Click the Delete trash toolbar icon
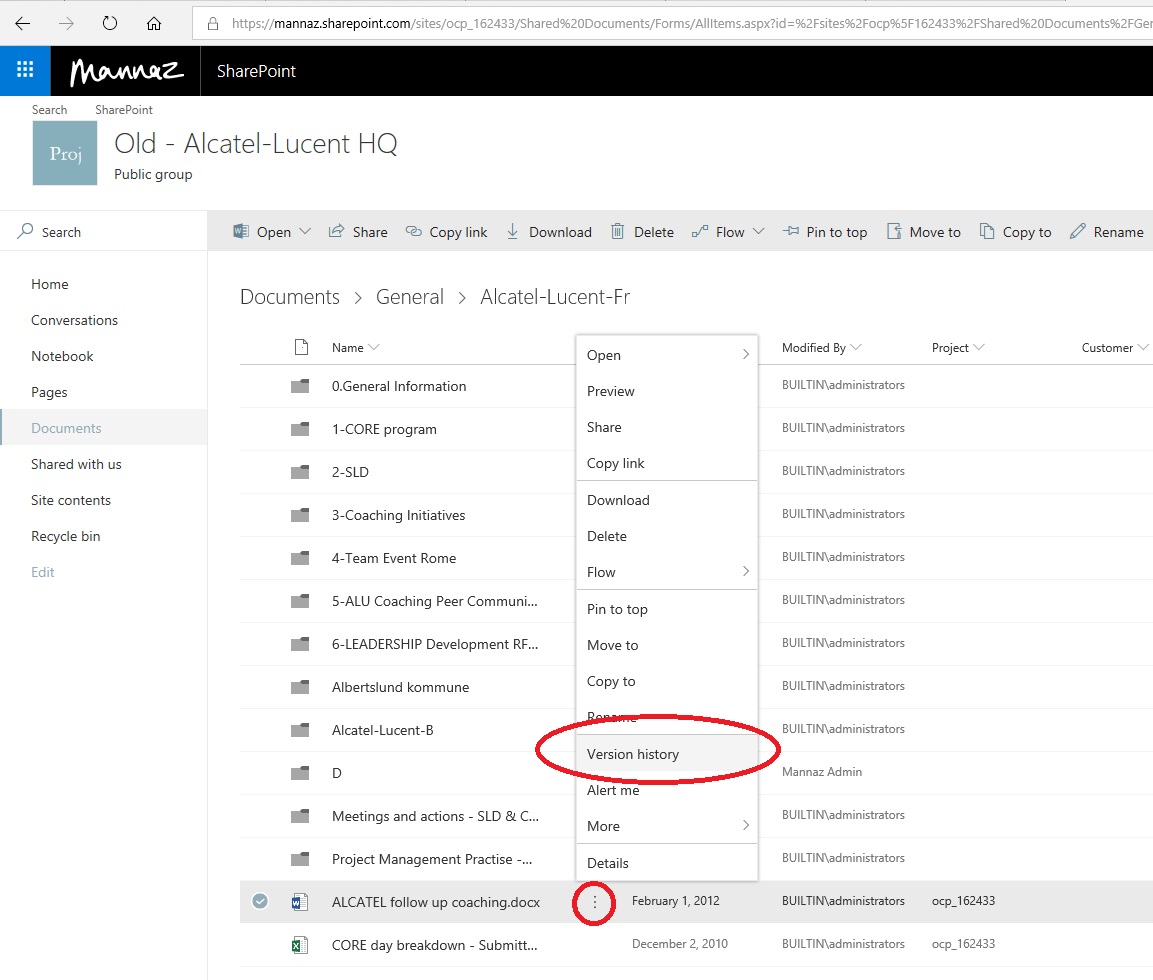The height and width of the screenshot is (980, 1153). pos(618,232)
